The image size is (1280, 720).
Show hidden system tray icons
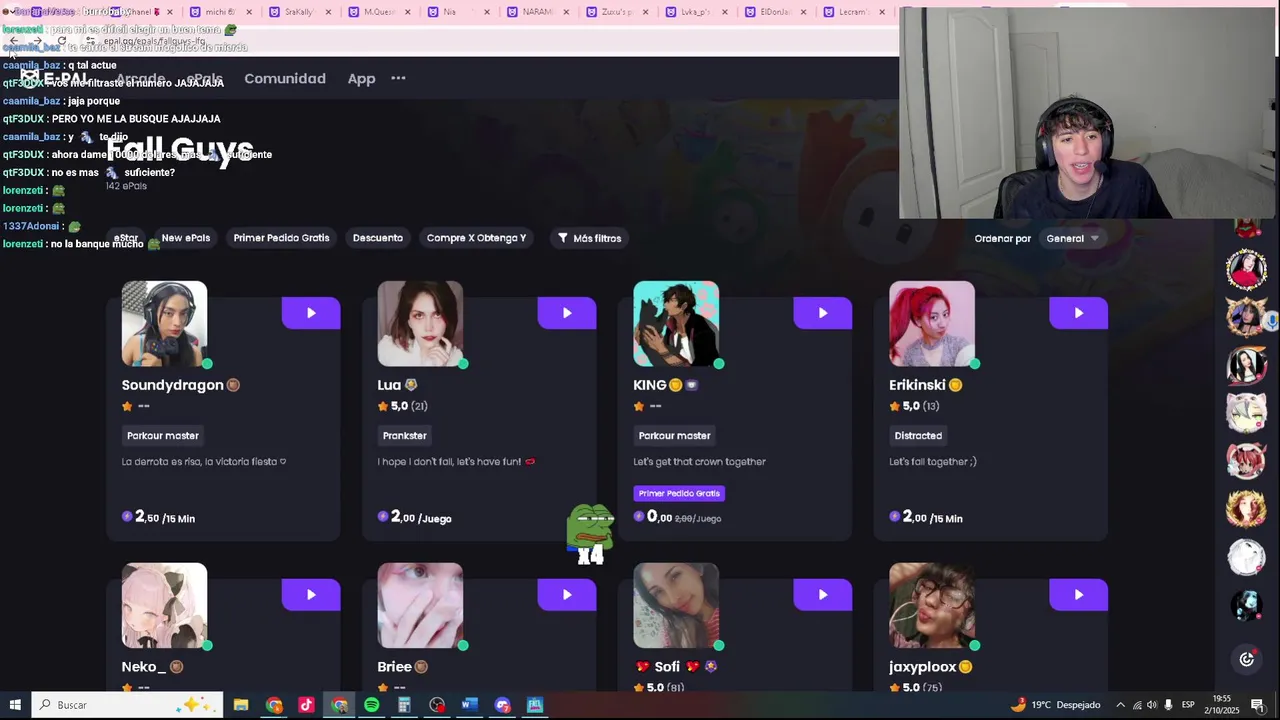[x=1120, y=705]
